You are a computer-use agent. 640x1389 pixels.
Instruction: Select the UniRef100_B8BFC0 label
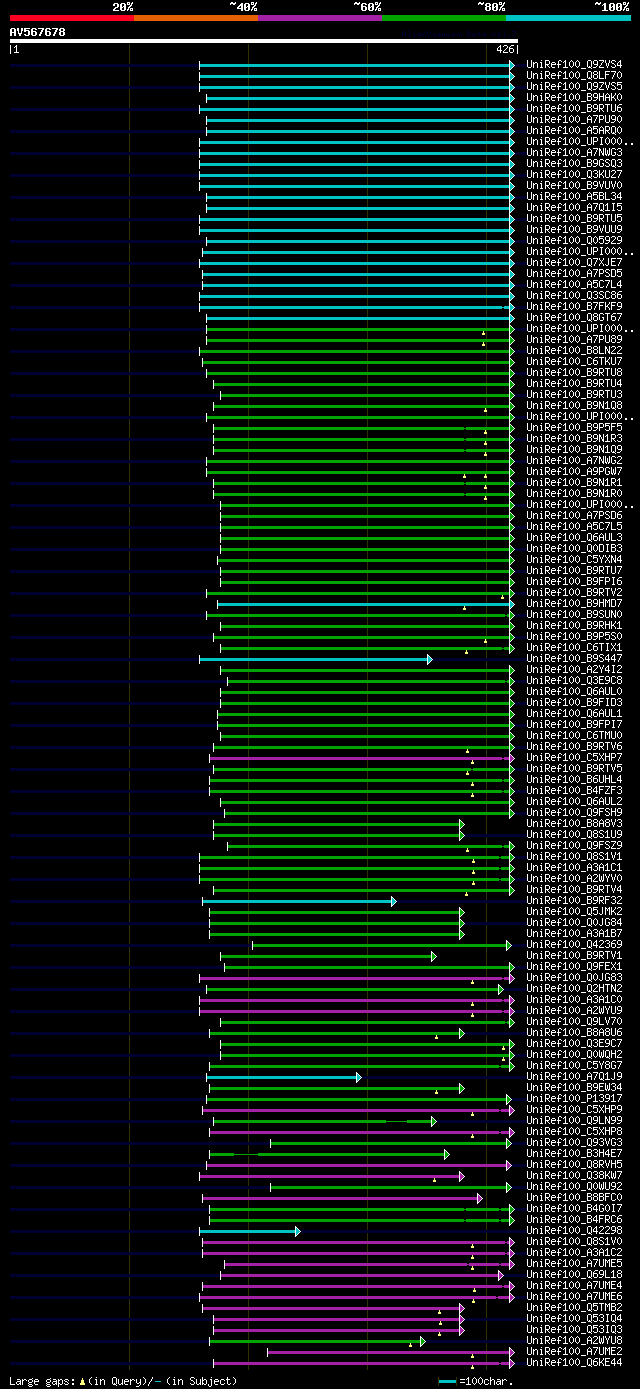point(575,1197)
